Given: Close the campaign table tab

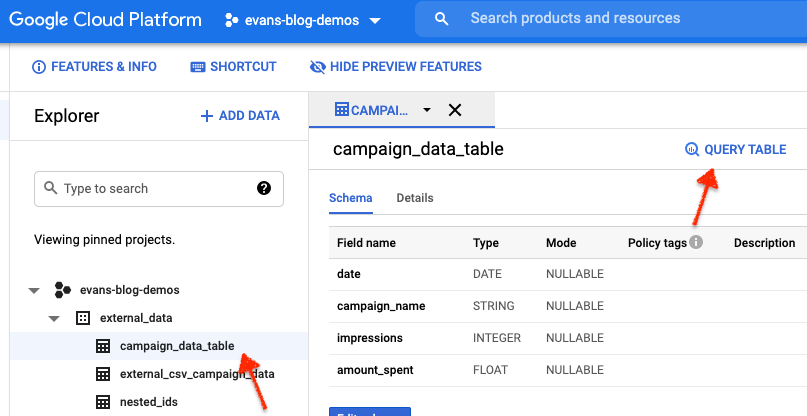Looking at the screenshot, I should [x=455, y=110].
